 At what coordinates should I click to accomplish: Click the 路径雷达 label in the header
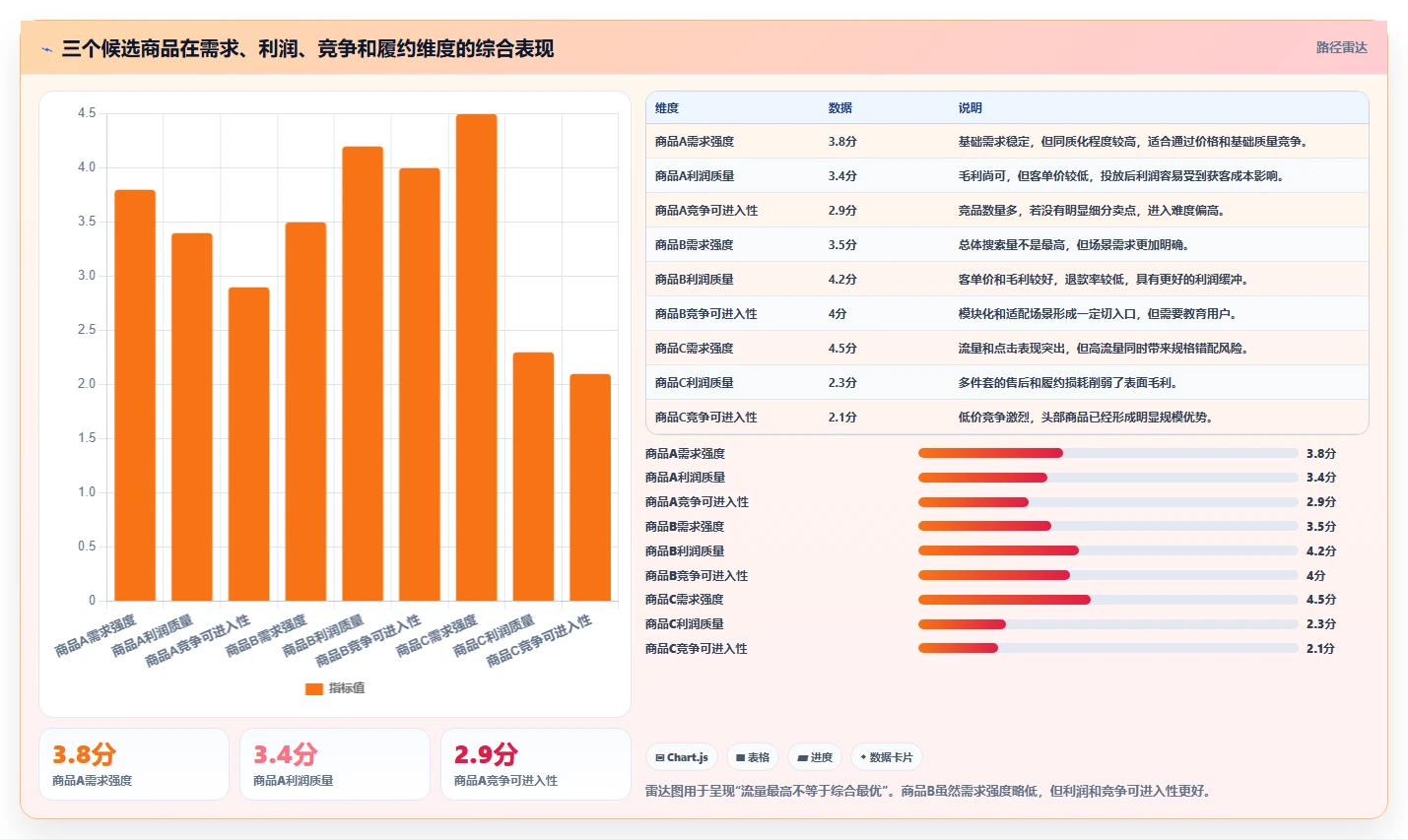[1341, 47]
